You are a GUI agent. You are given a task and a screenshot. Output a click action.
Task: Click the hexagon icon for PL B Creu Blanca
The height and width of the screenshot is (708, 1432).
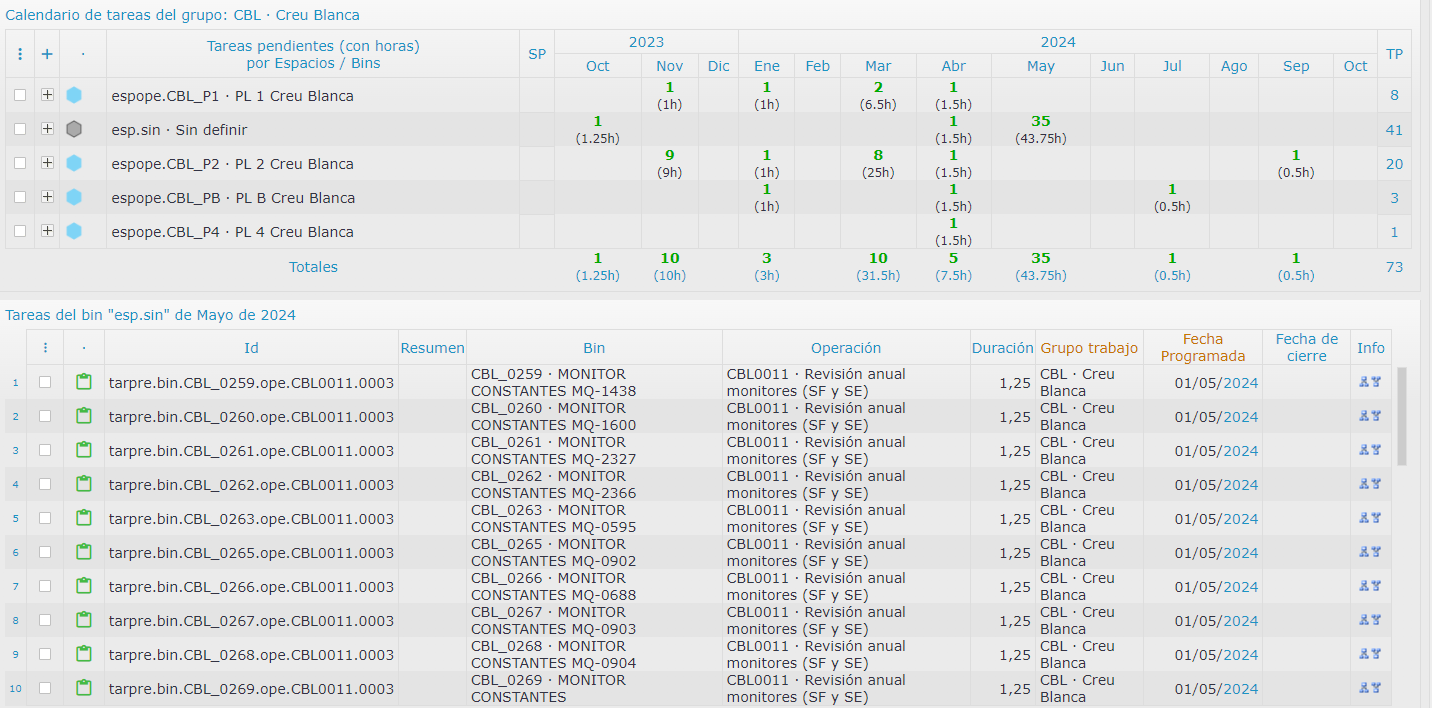point(74,198)
